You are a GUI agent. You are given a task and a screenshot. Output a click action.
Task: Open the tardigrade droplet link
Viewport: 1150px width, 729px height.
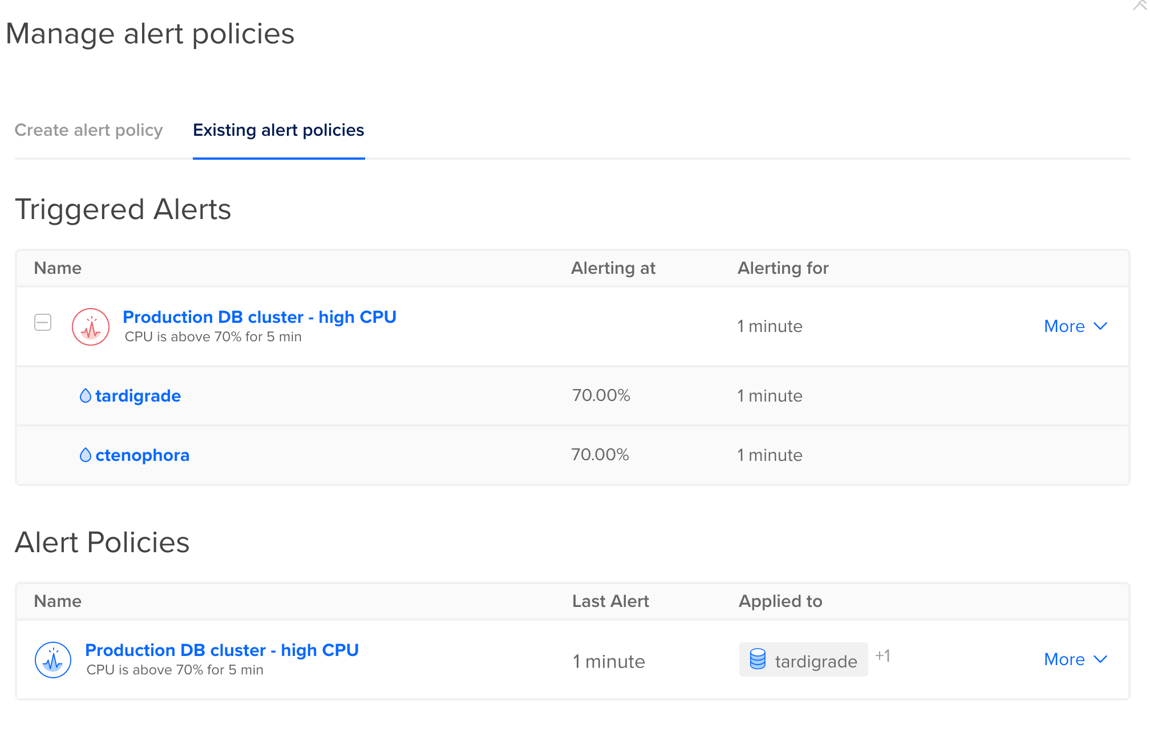pyautogui.click(x=138, y=396)
